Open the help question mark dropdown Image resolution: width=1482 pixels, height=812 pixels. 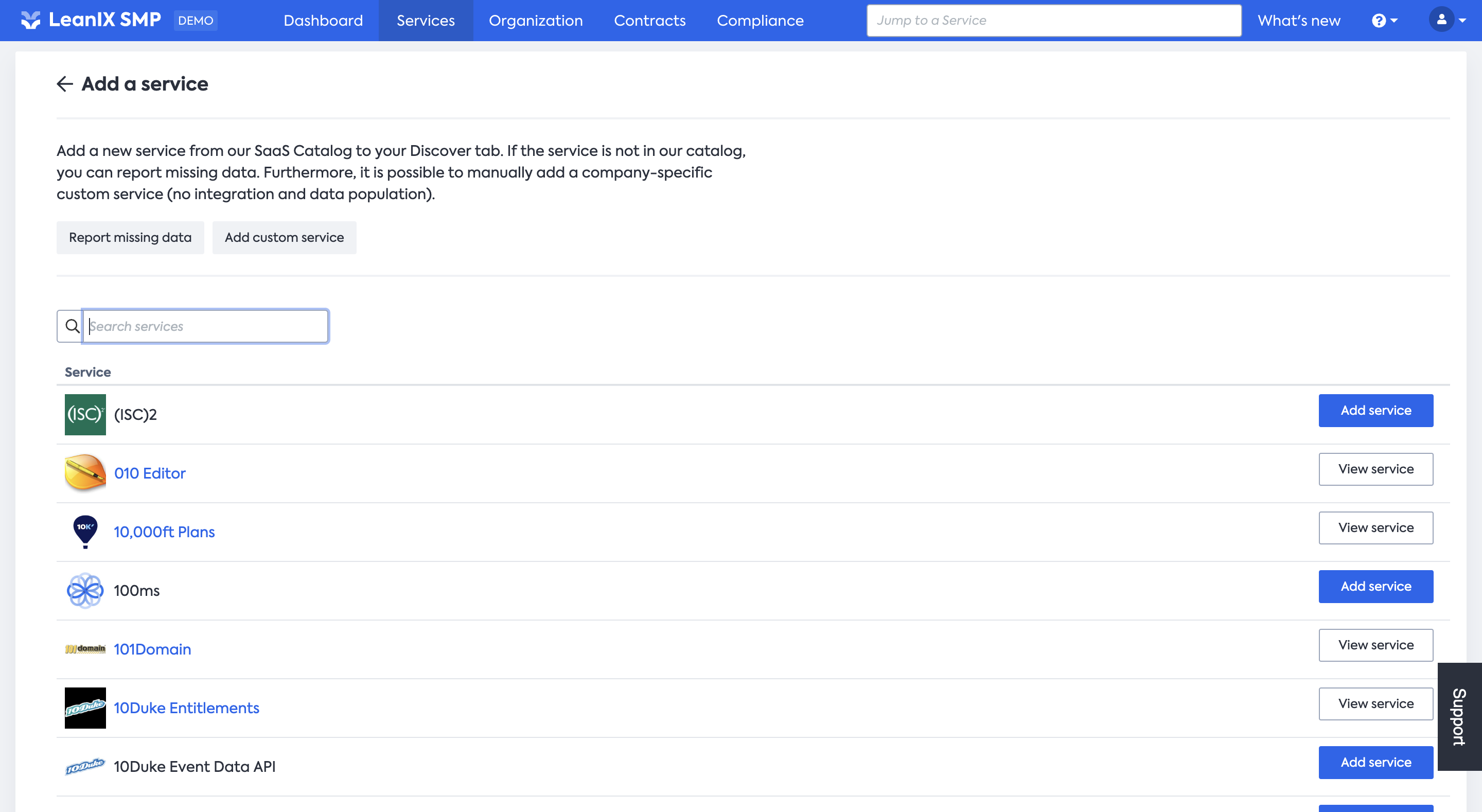click(x=1384, y=21)
